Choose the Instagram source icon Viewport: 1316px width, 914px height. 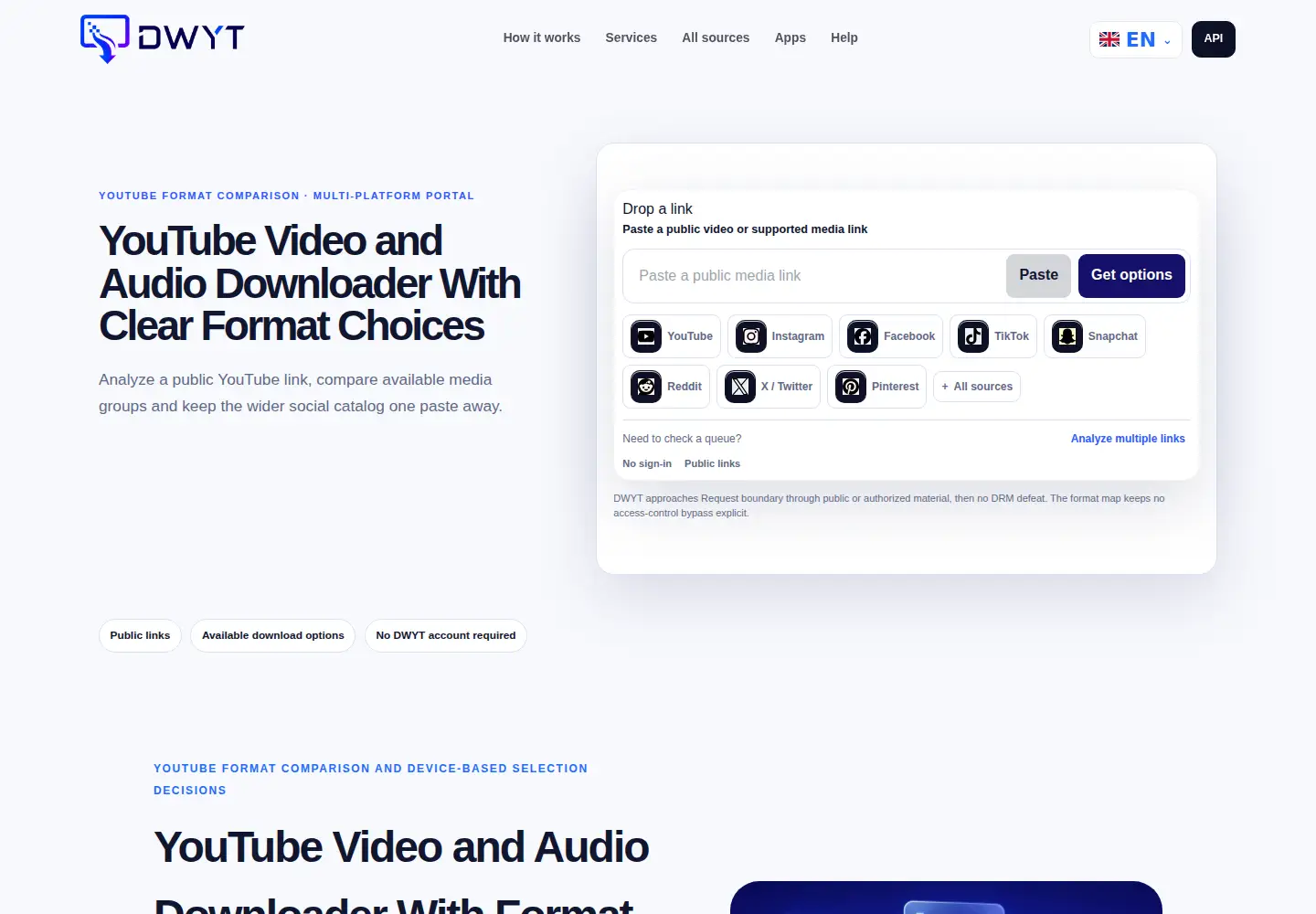pos(751,336)
